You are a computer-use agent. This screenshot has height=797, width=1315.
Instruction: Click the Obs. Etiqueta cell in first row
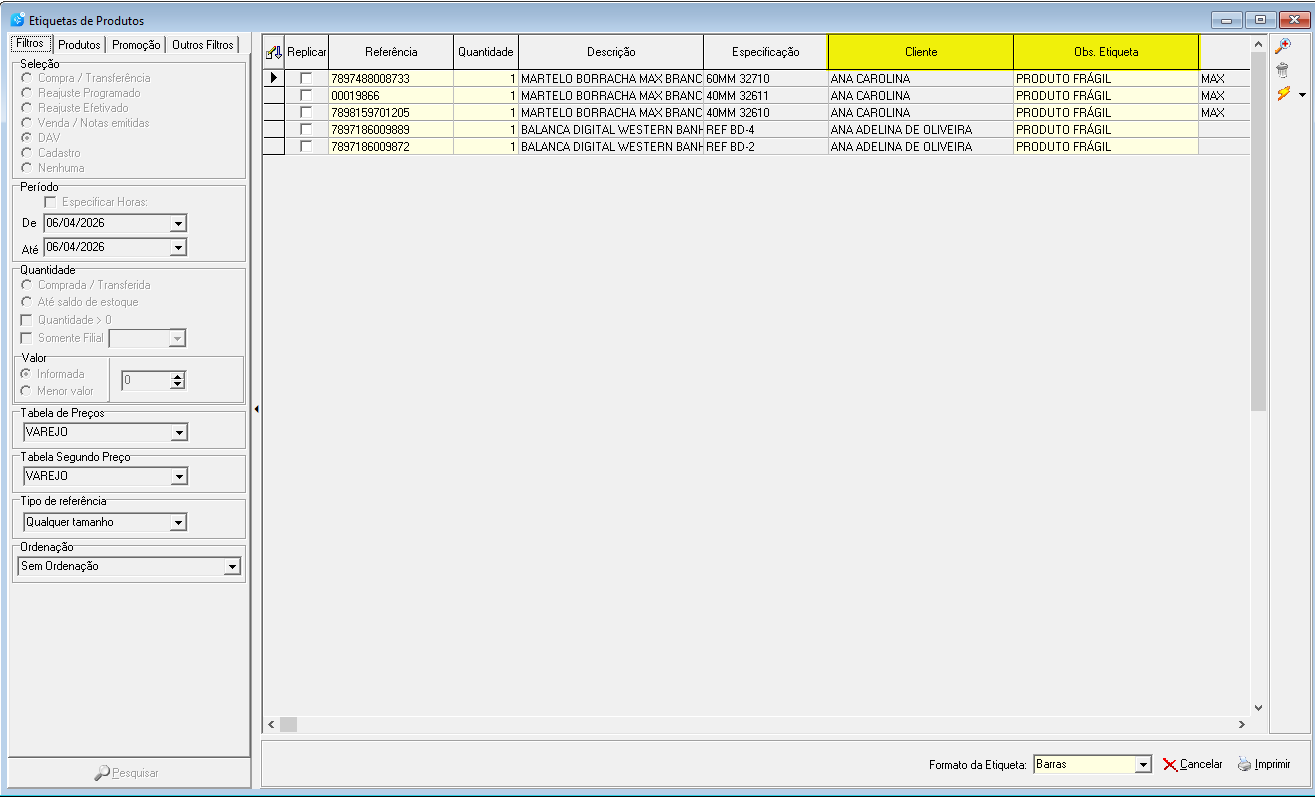pyautogui.click(x=1106, y=78)
